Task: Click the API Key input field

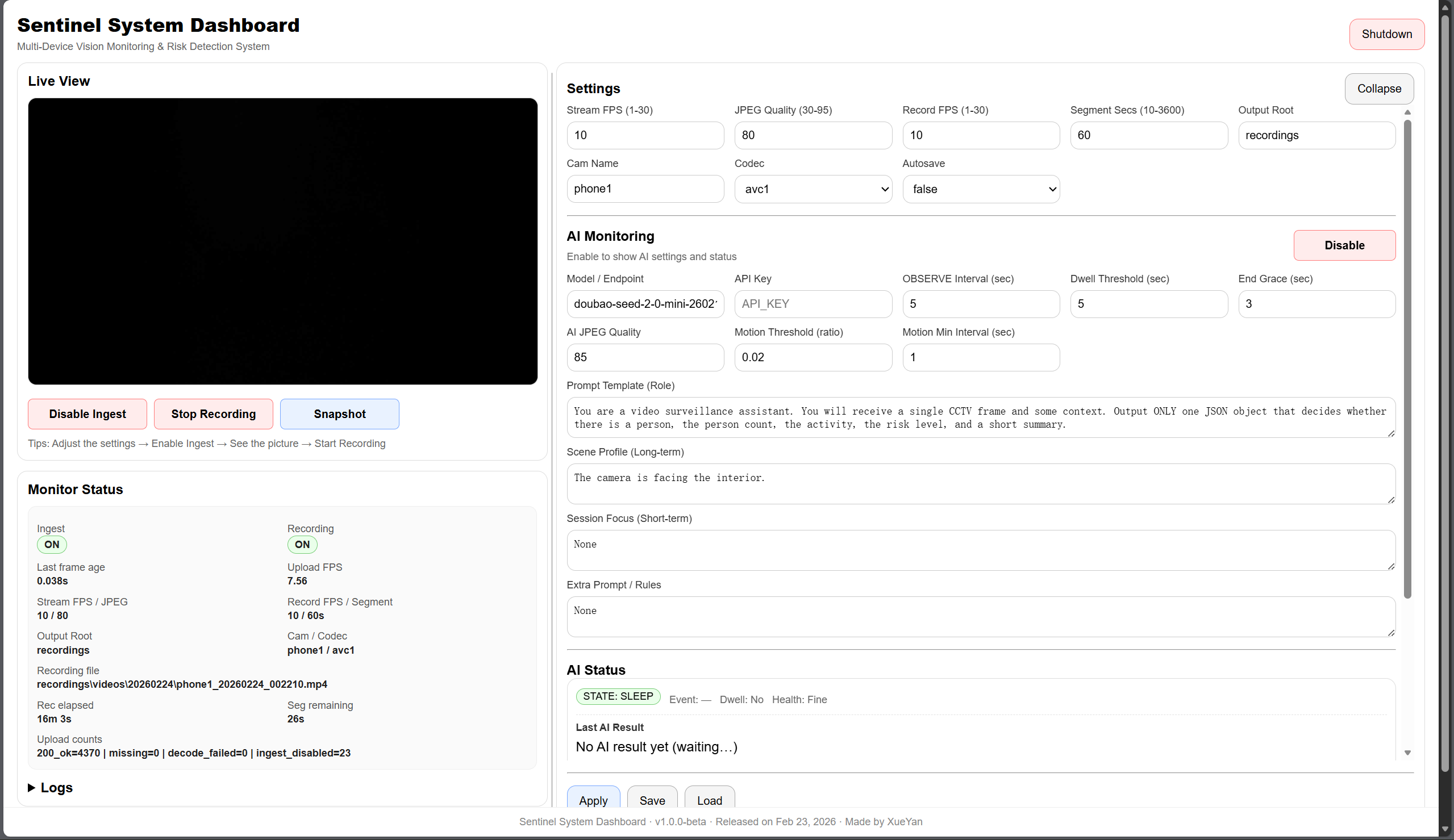Action: point(813,304)
